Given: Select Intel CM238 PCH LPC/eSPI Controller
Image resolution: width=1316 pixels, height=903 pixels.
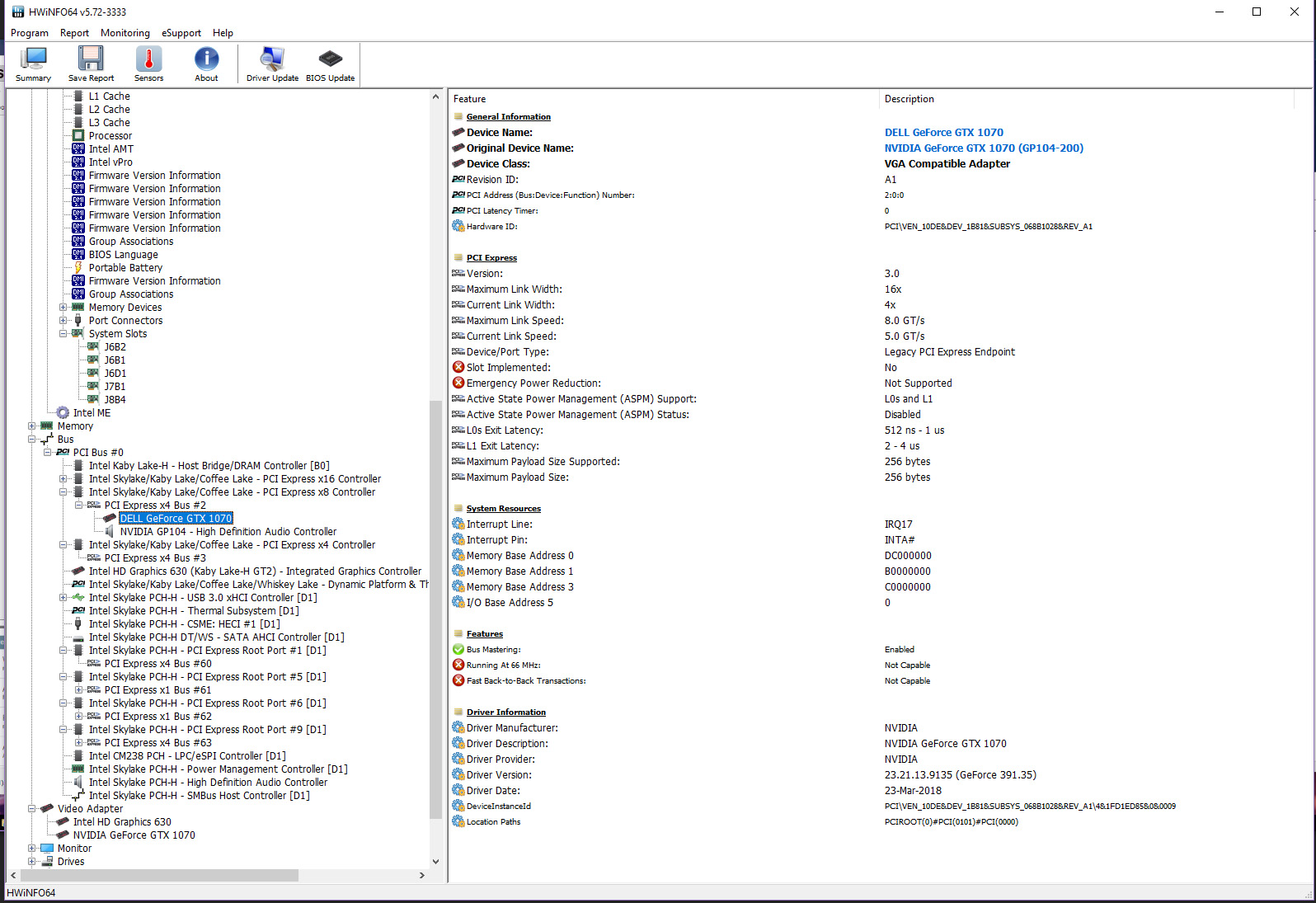Looking at the screenshot, I should pyautogui.click(x=187, y=756).
